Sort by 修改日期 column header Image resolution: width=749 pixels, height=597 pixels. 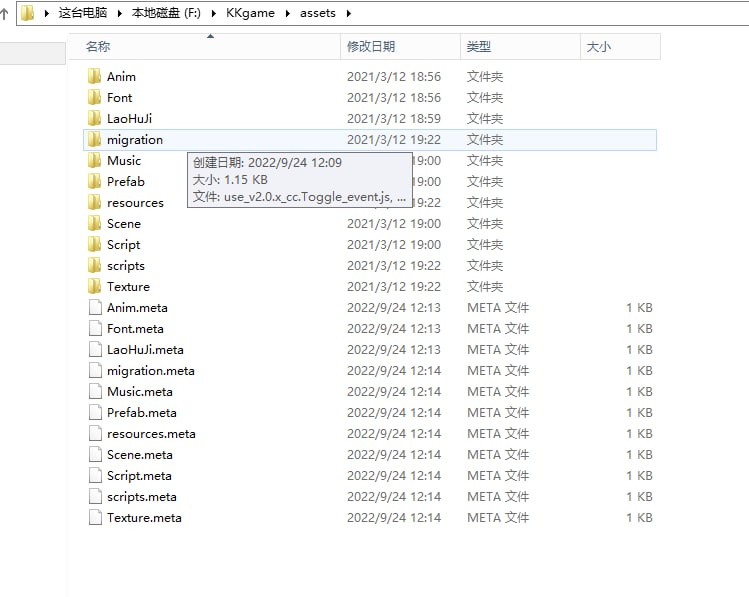coord(371,47)
